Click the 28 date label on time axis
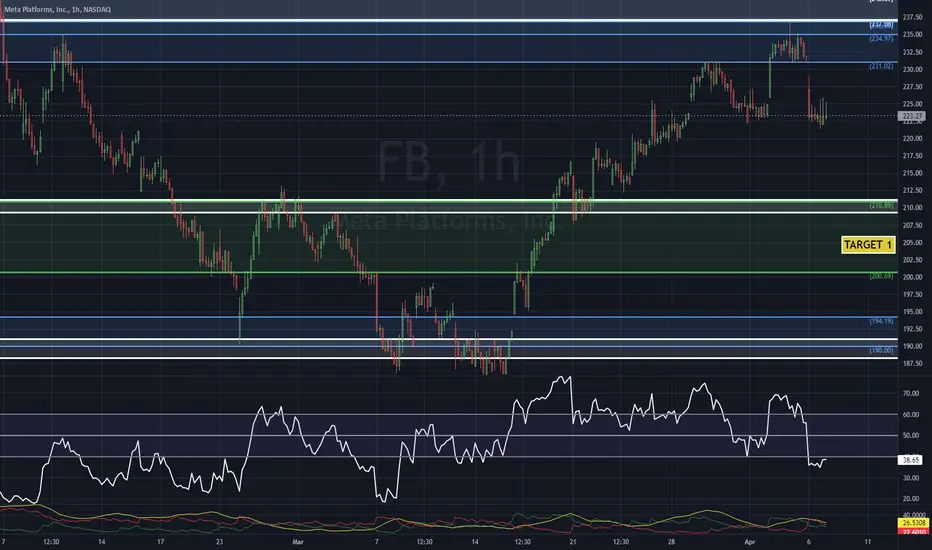Viewport: 932px width, 550px height. (671, 542)
